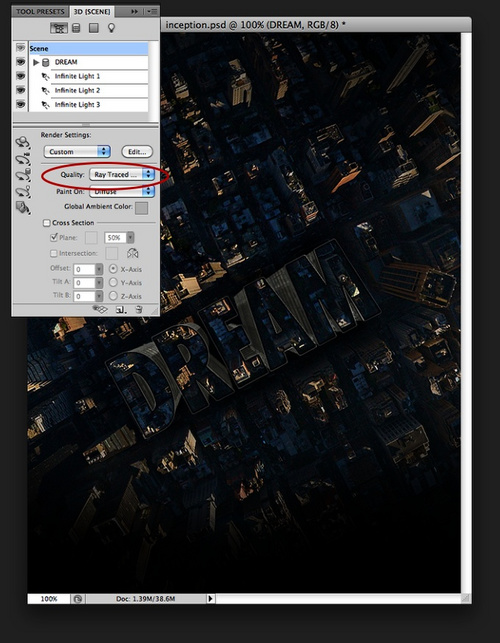Select the 3D mesh rotate tool
Image resolution: width=500 pixels, height=643 pixels.
click(x=23, y=176)
